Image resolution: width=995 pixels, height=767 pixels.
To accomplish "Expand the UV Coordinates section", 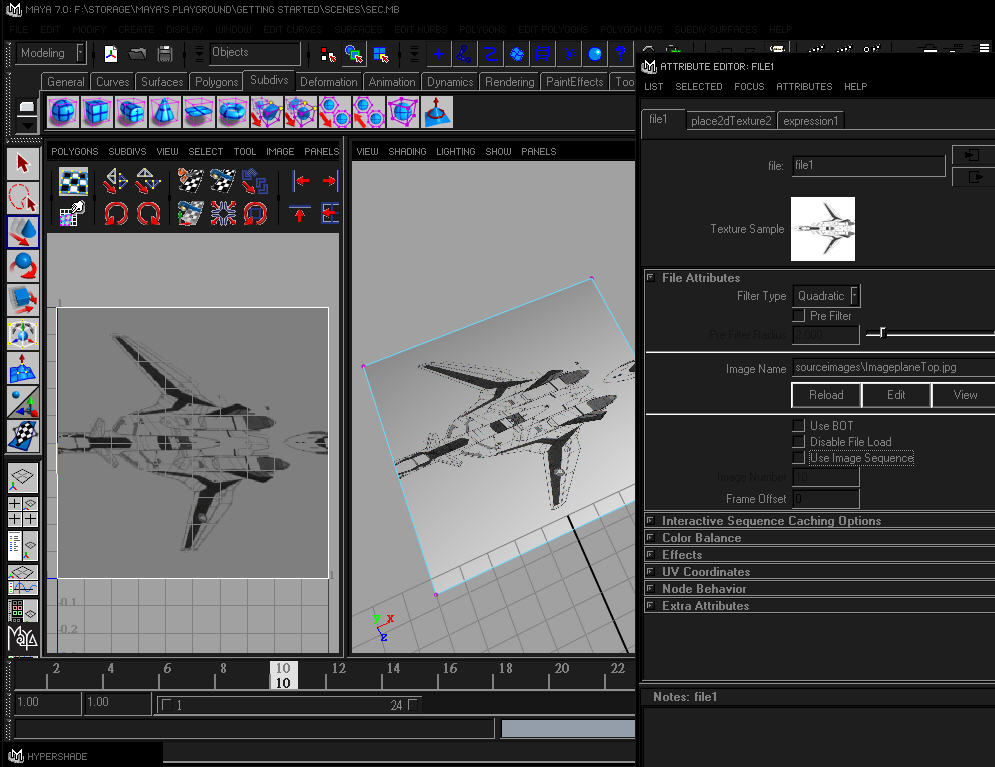I will pos(650,571).
